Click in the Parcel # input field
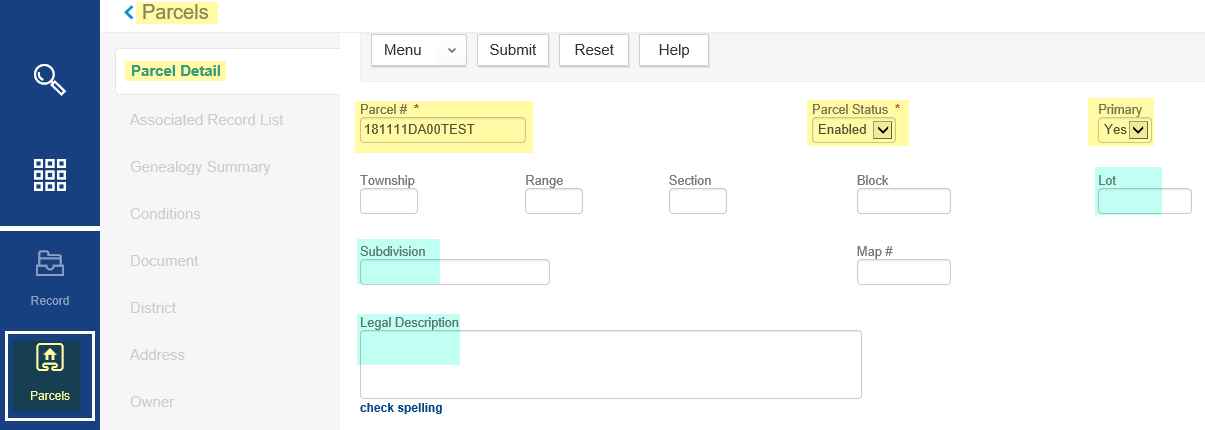Image resolution: width=1205 pixels, height=430 pixels. 442,130
